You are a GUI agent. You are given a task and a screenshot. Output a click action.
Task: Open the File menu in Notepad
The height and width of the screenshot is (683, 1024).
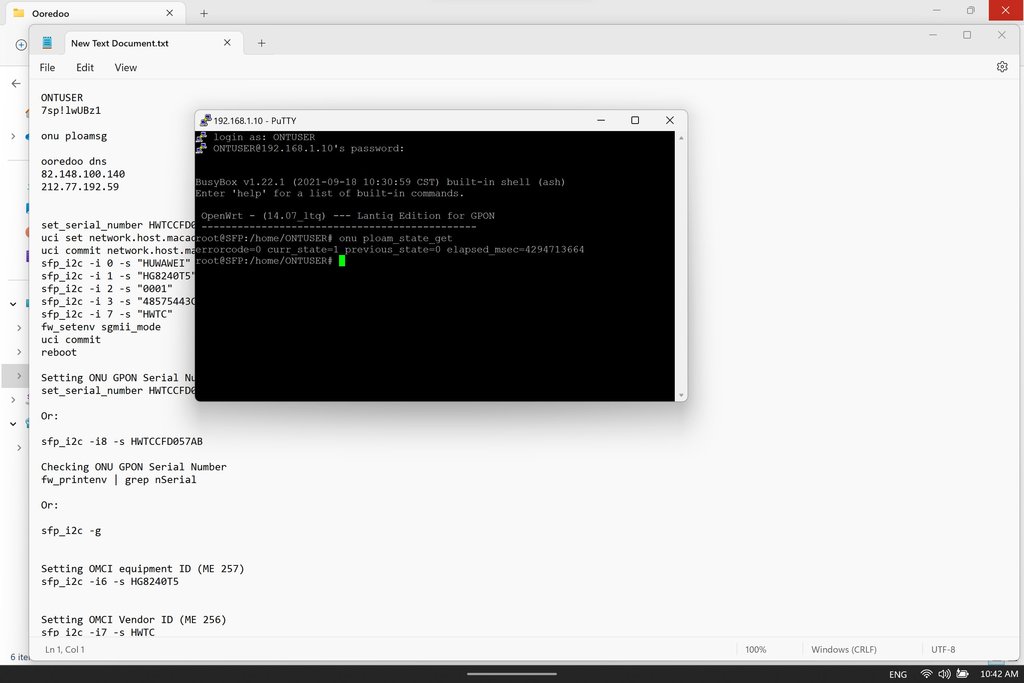[47, 68]
